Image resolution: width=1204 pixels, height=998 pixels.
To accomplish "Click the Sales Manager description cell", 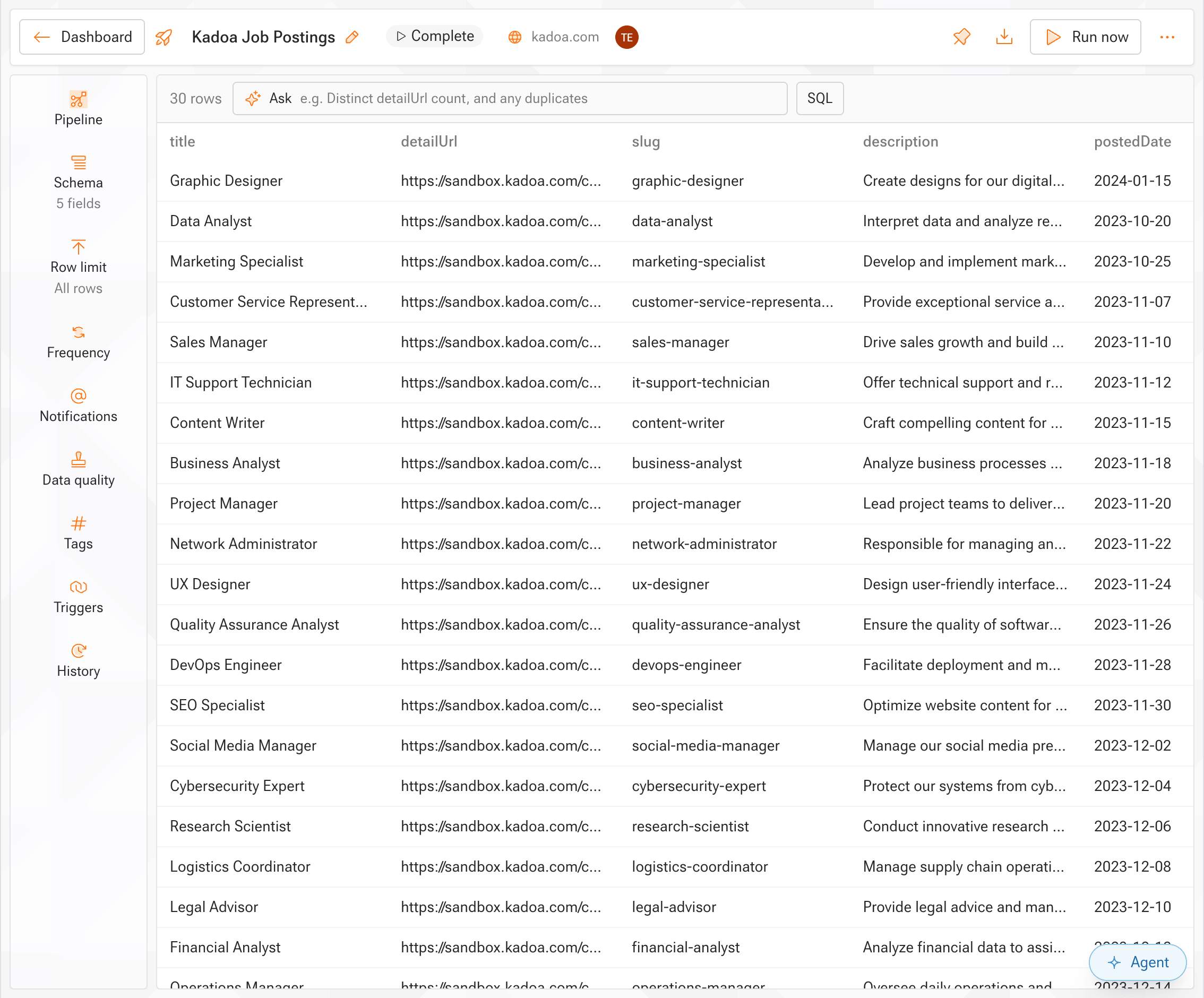I will 963,342.
